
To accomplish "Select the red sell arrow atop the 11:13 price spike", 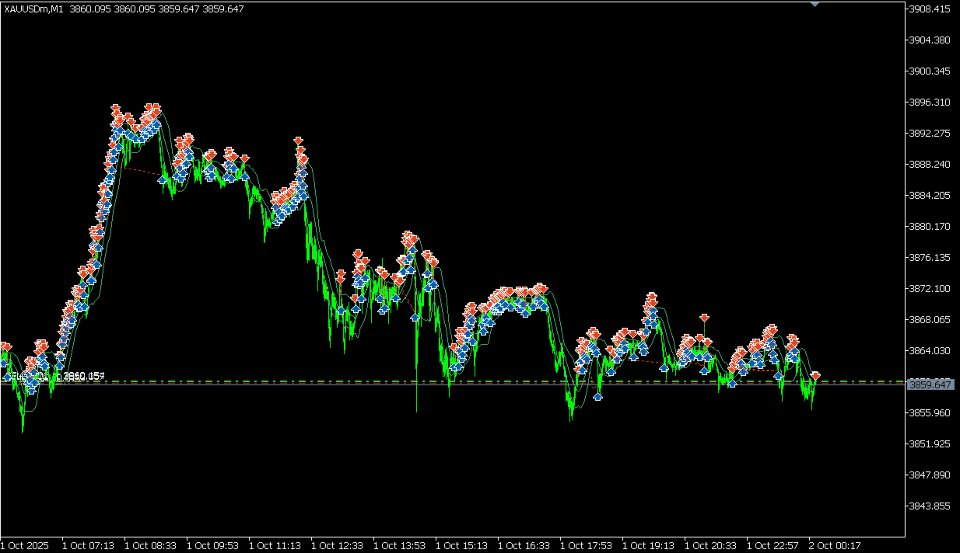I will [298, 141].
